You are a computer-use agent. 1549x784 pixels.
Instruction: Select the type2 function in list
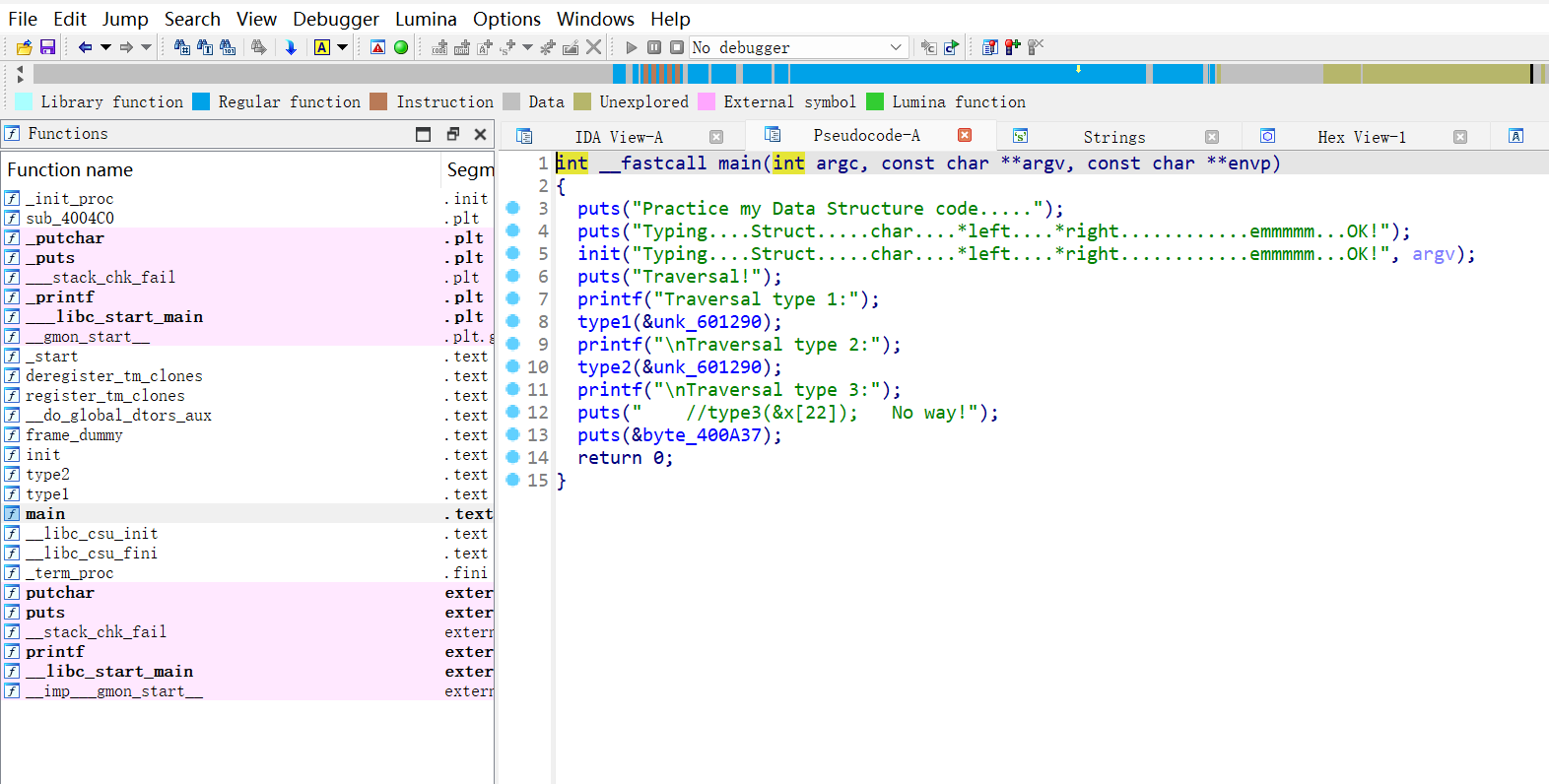[47, 475]
